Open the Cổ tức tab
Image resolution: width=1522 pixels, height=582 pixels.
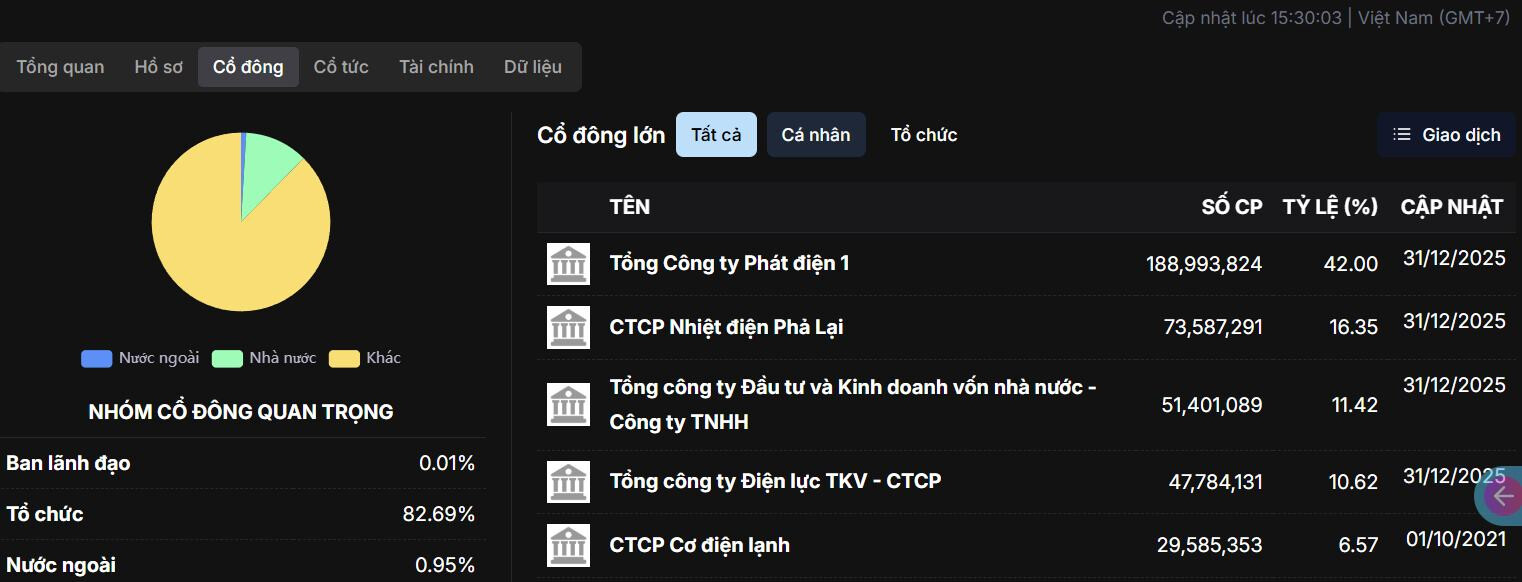tap(341, 67)
